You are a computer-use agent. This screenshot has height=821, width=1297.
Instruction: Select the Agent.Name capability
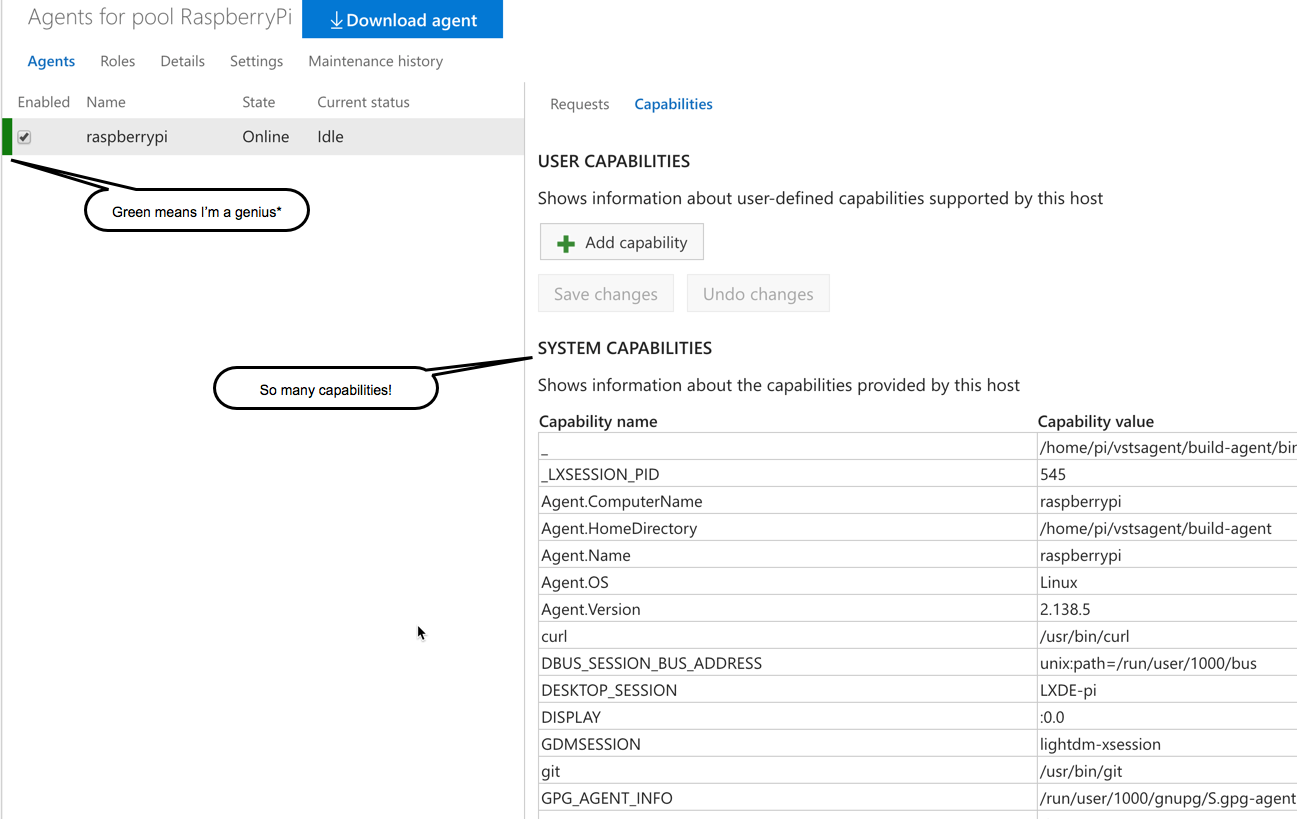coord(585,555)
